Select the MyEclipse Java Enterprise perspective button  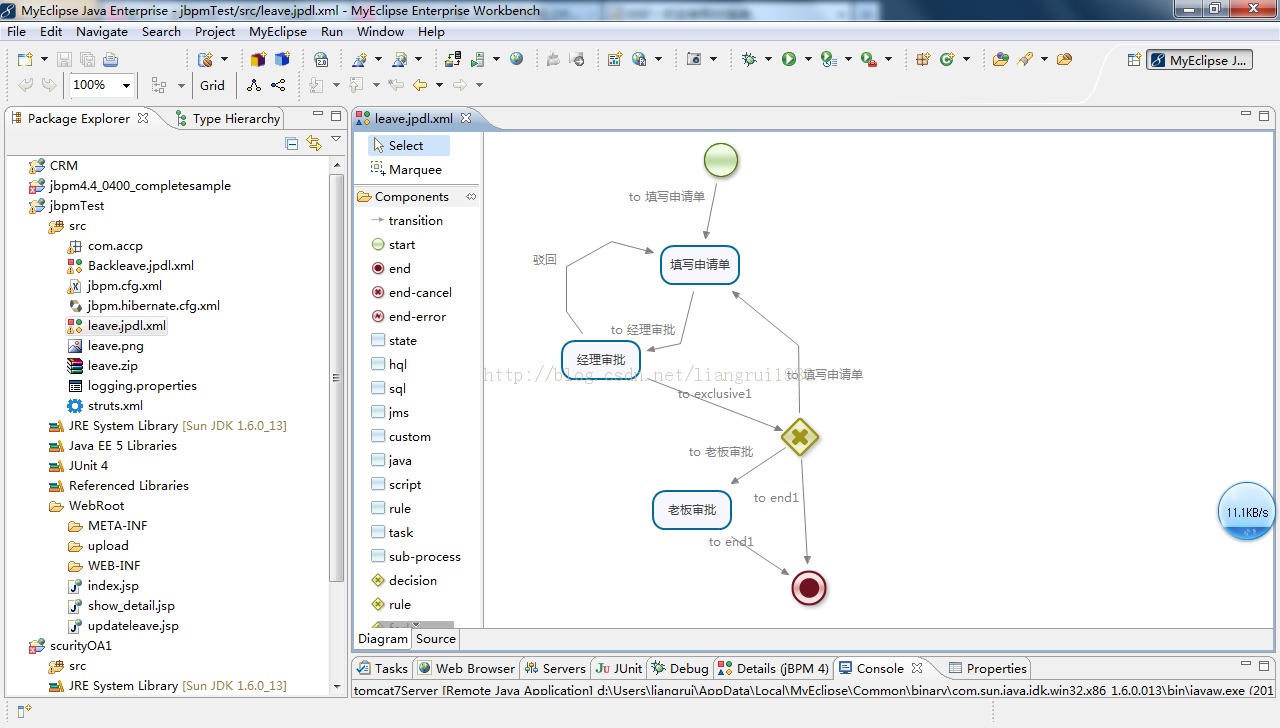pos(1199,60)
